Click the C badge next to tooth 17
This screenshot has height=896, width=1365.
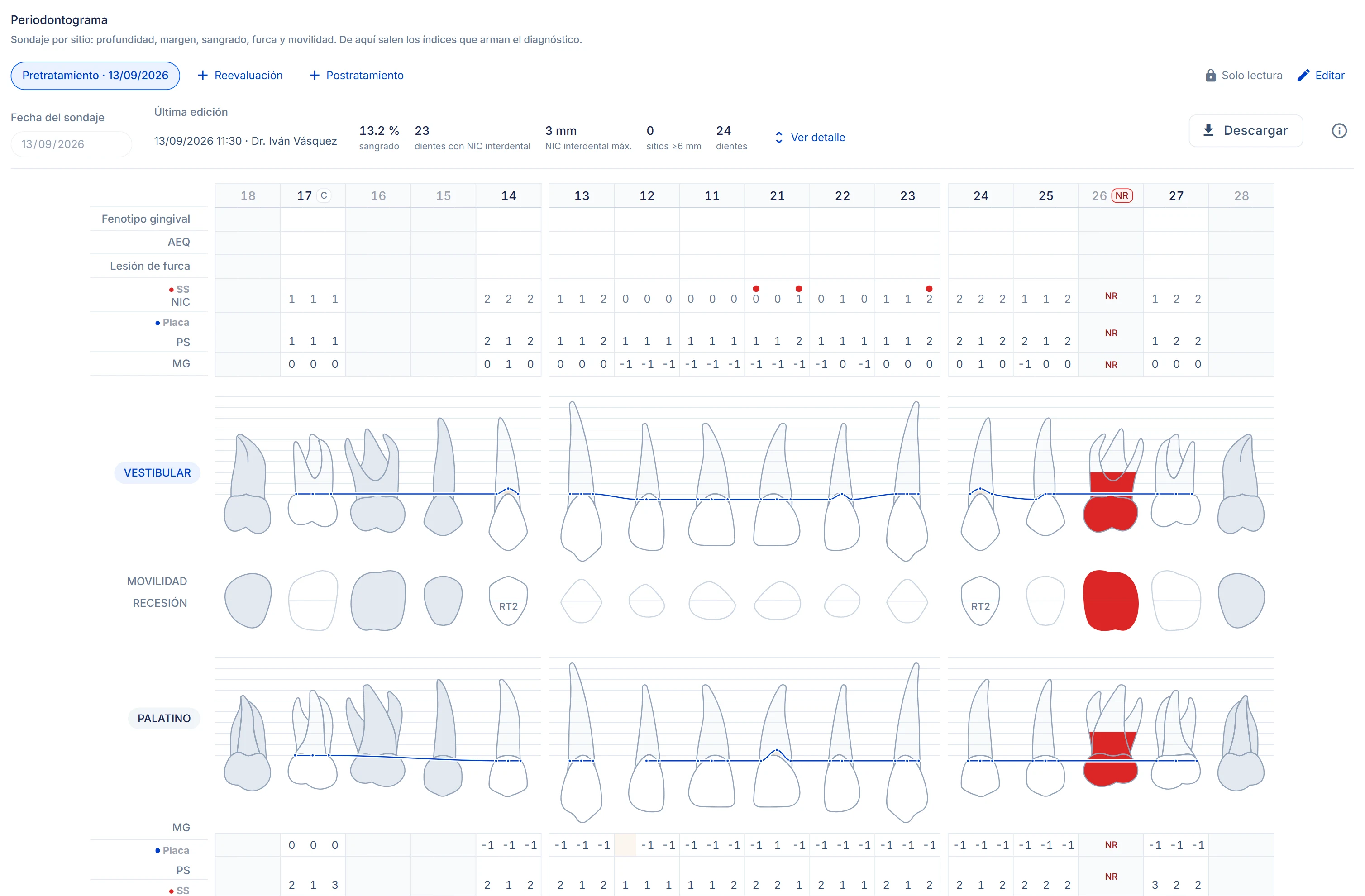[x=324, y=195]
